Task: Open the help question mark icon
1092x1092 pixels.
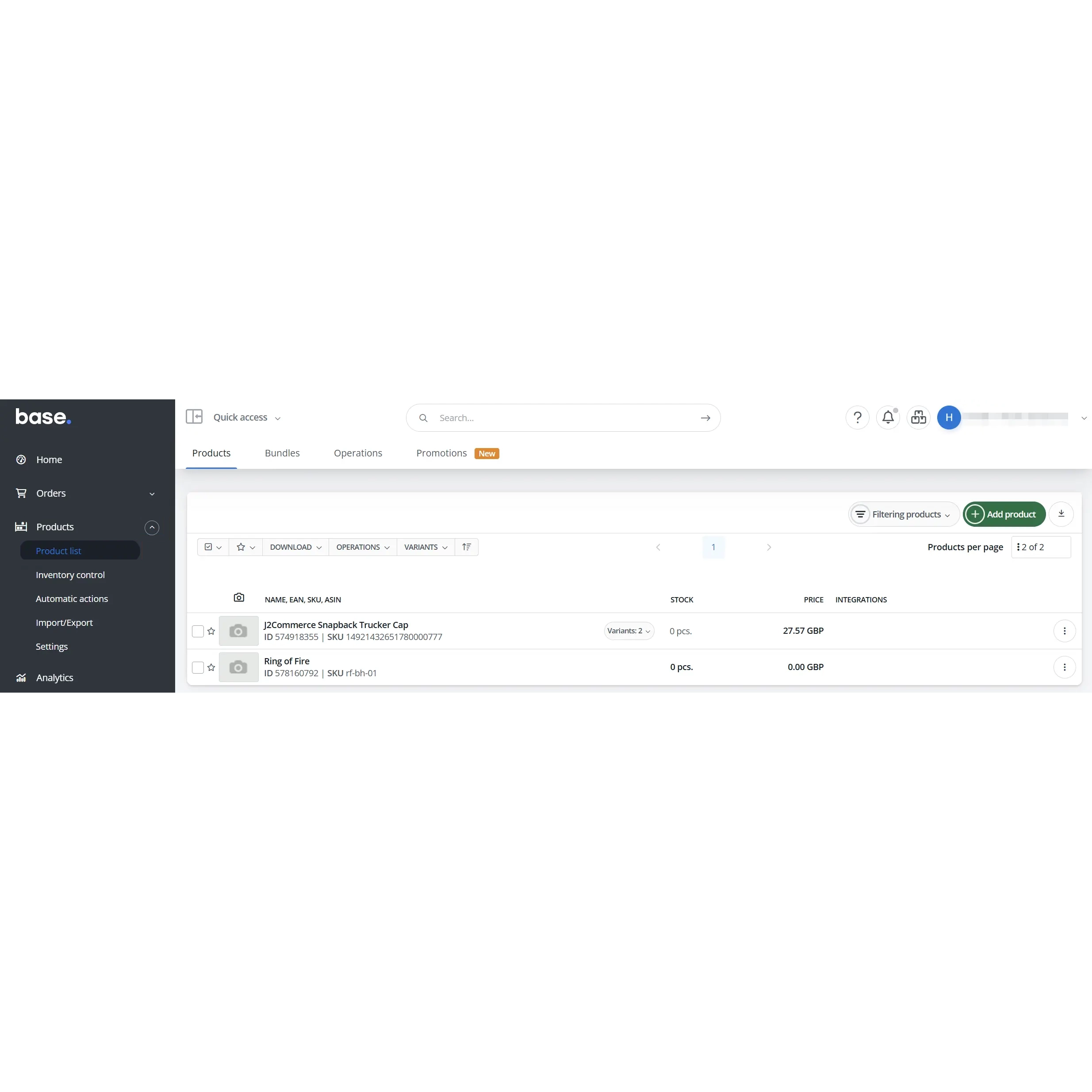Action: pyautogui.click(x=858, y=418)
